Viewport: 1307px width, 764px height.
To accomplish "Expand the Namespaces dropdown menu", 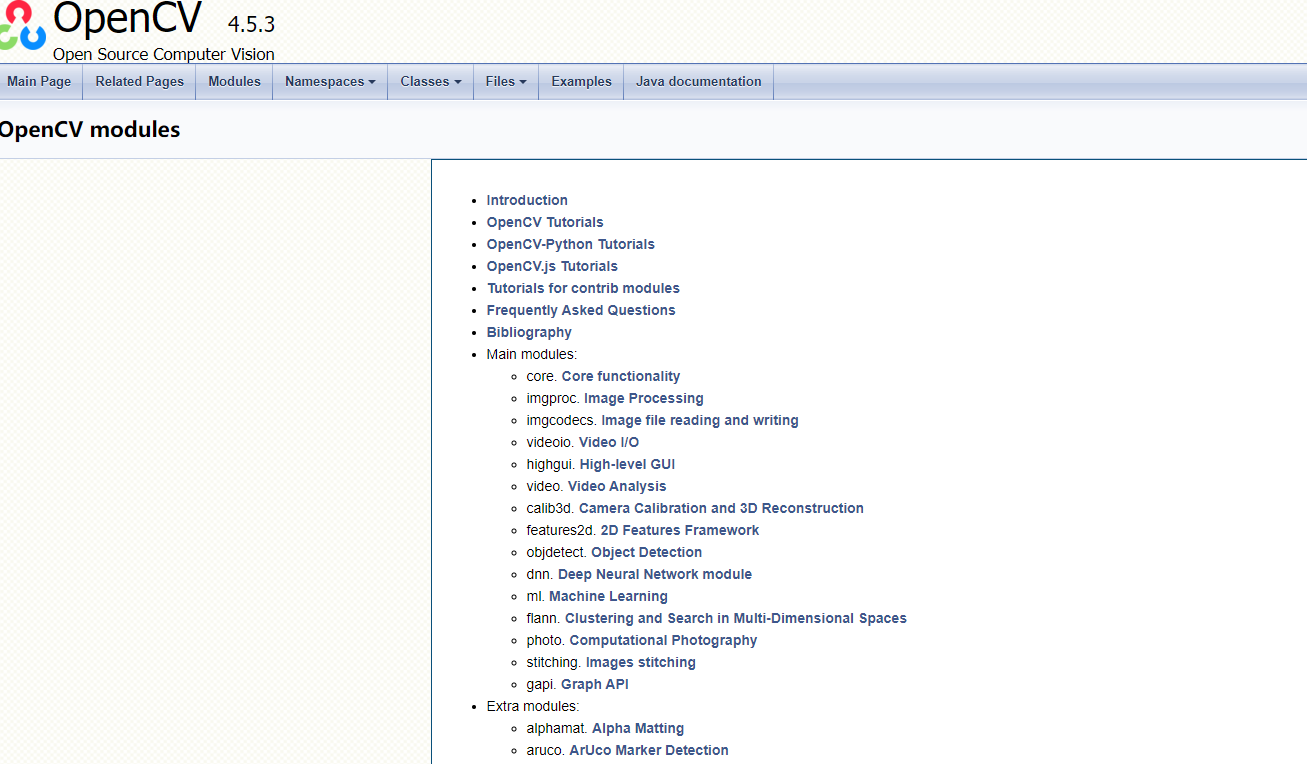I will click(330, 82).
